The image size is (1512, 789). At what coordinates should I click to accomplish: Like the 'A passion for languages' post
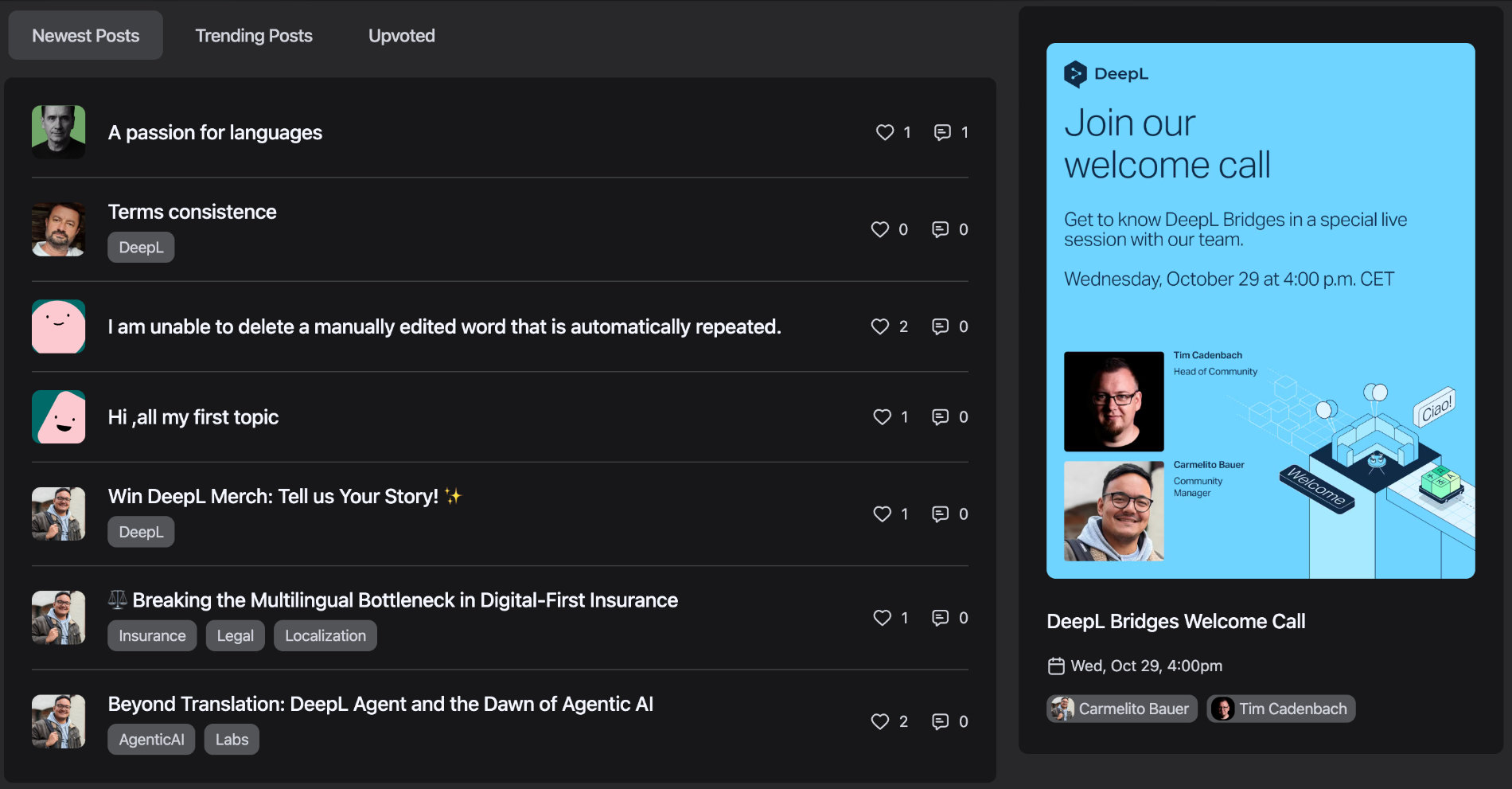(884, 132)
